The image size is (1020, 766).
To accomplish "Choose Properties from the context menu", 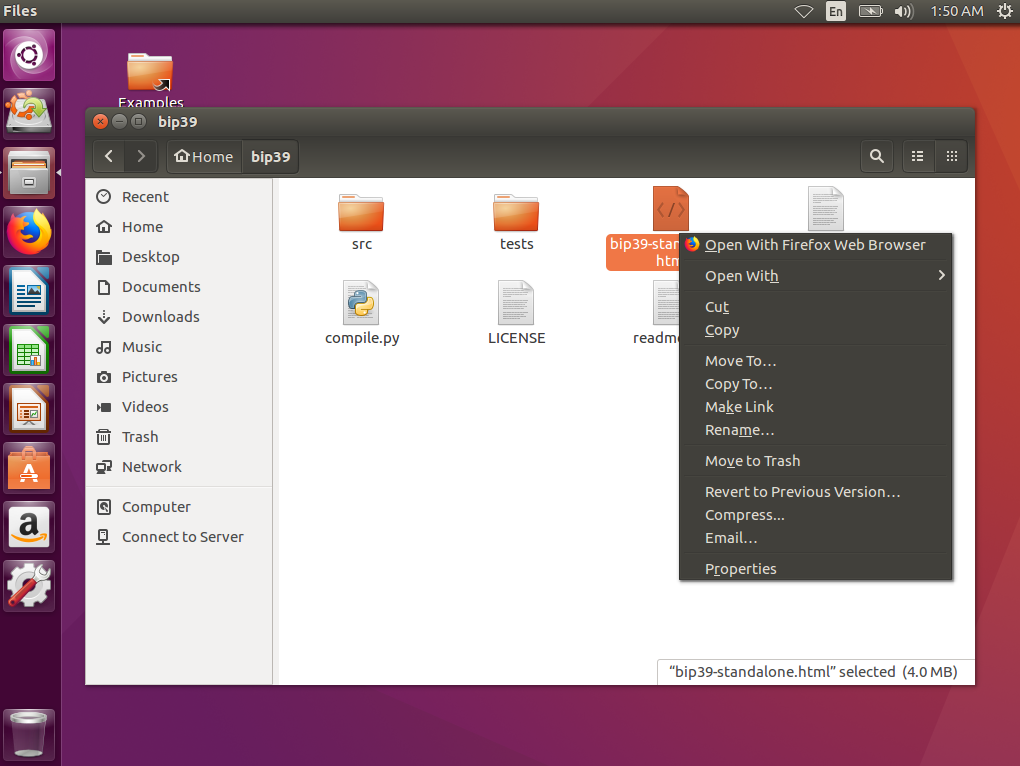I will tap(741, 568).
